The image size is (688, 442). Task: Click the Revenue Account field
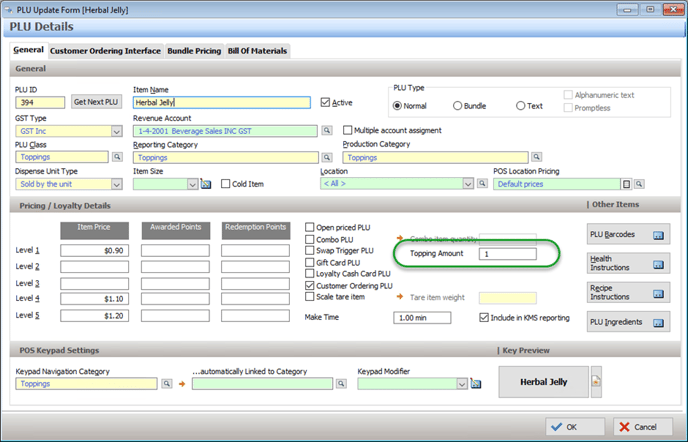(225, 131)
